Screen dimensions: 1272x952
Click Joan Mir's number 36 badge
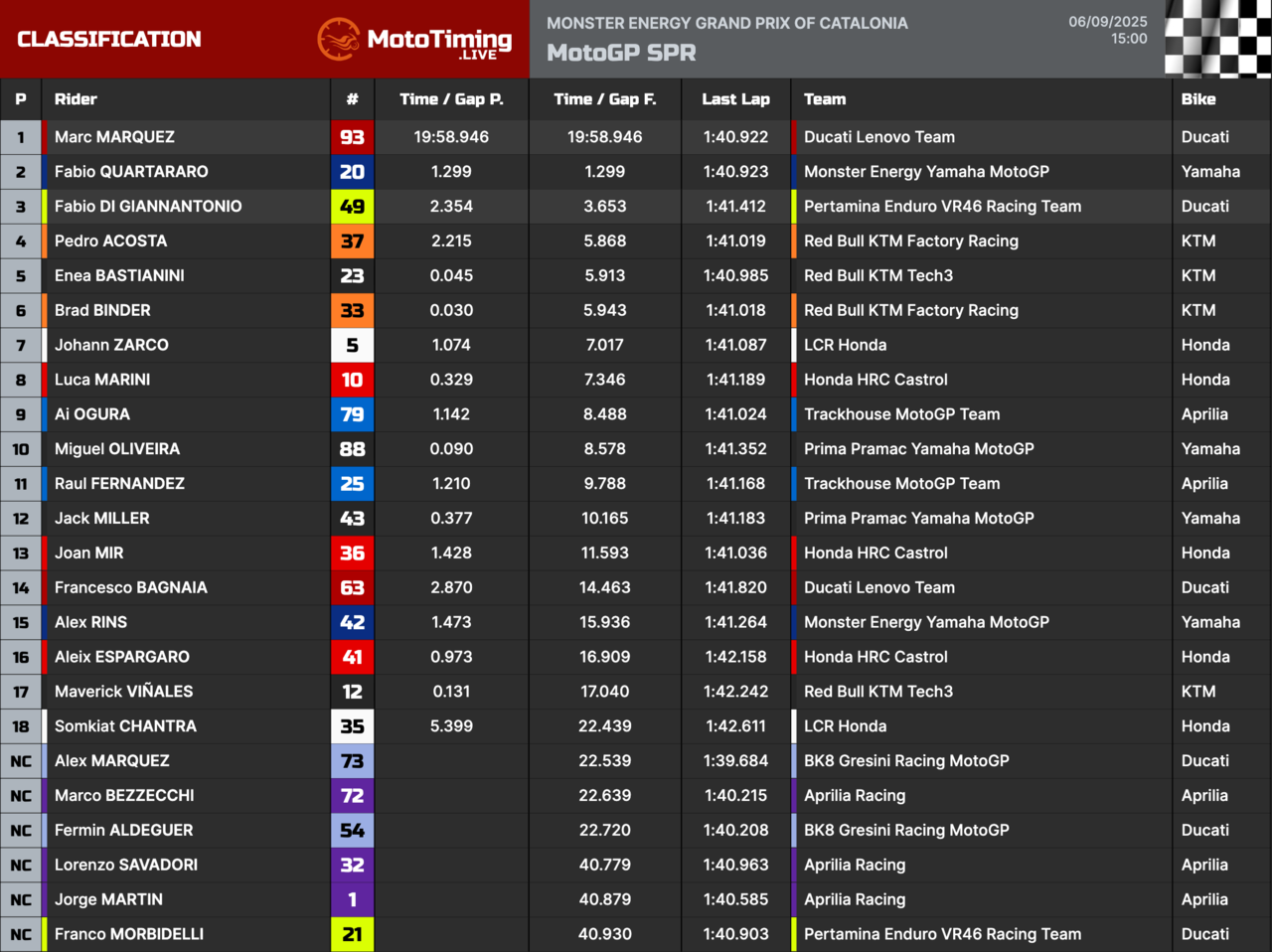353,554
